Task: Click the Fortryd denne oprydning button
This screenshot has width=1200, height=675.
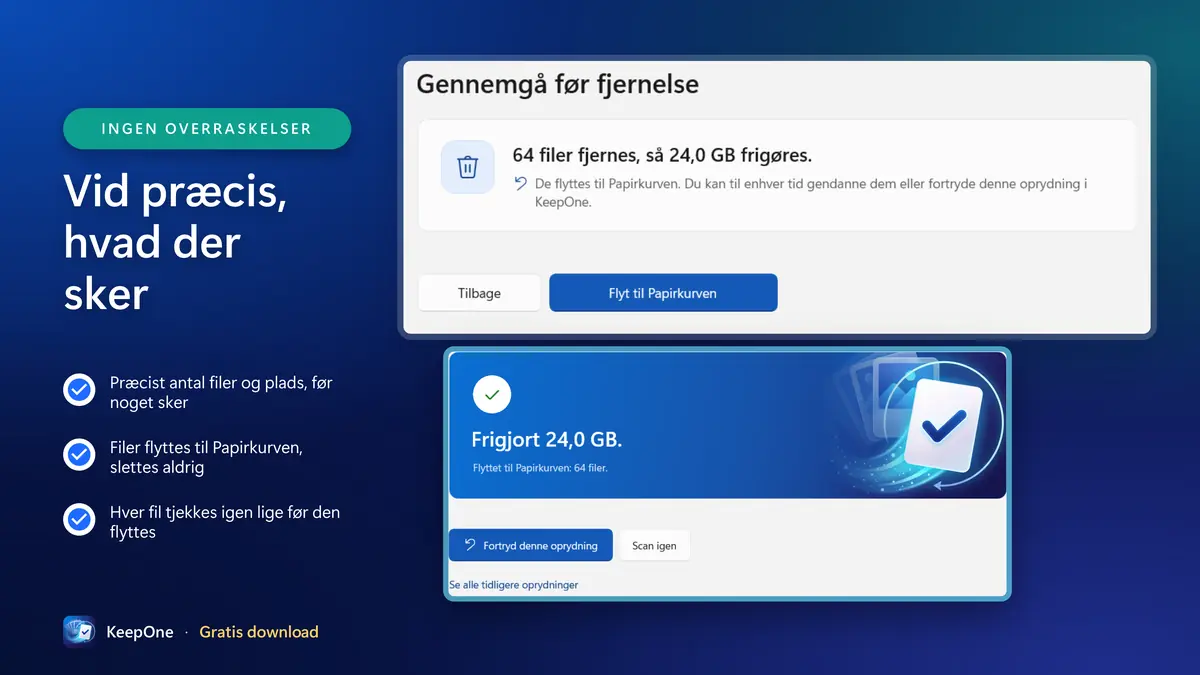Action: point(531,545)
